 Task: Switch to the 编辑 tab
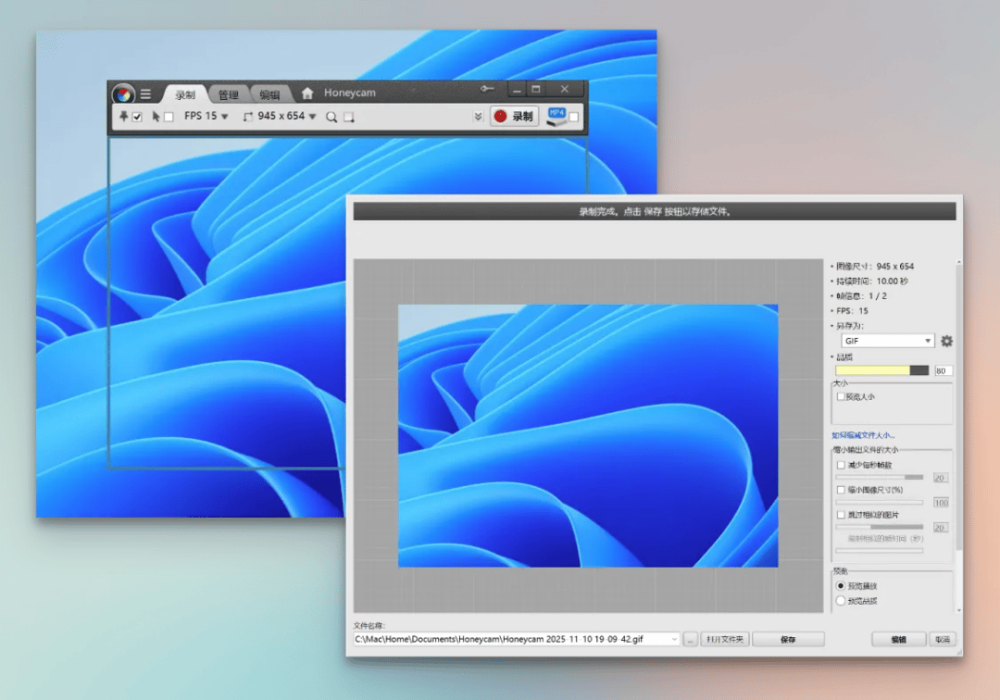point(270,95)
